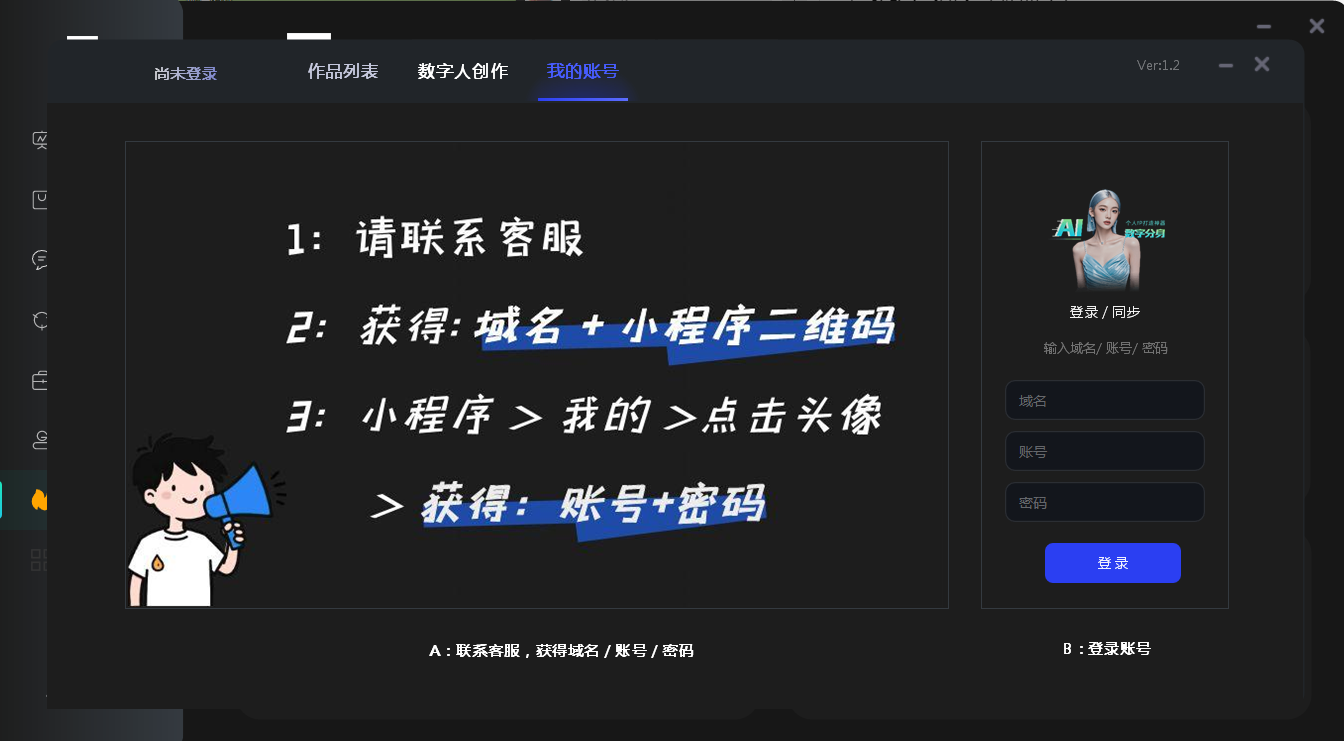
Task: Click the monitor chart icon in left sidebar
Action: (x=40, y=140)
